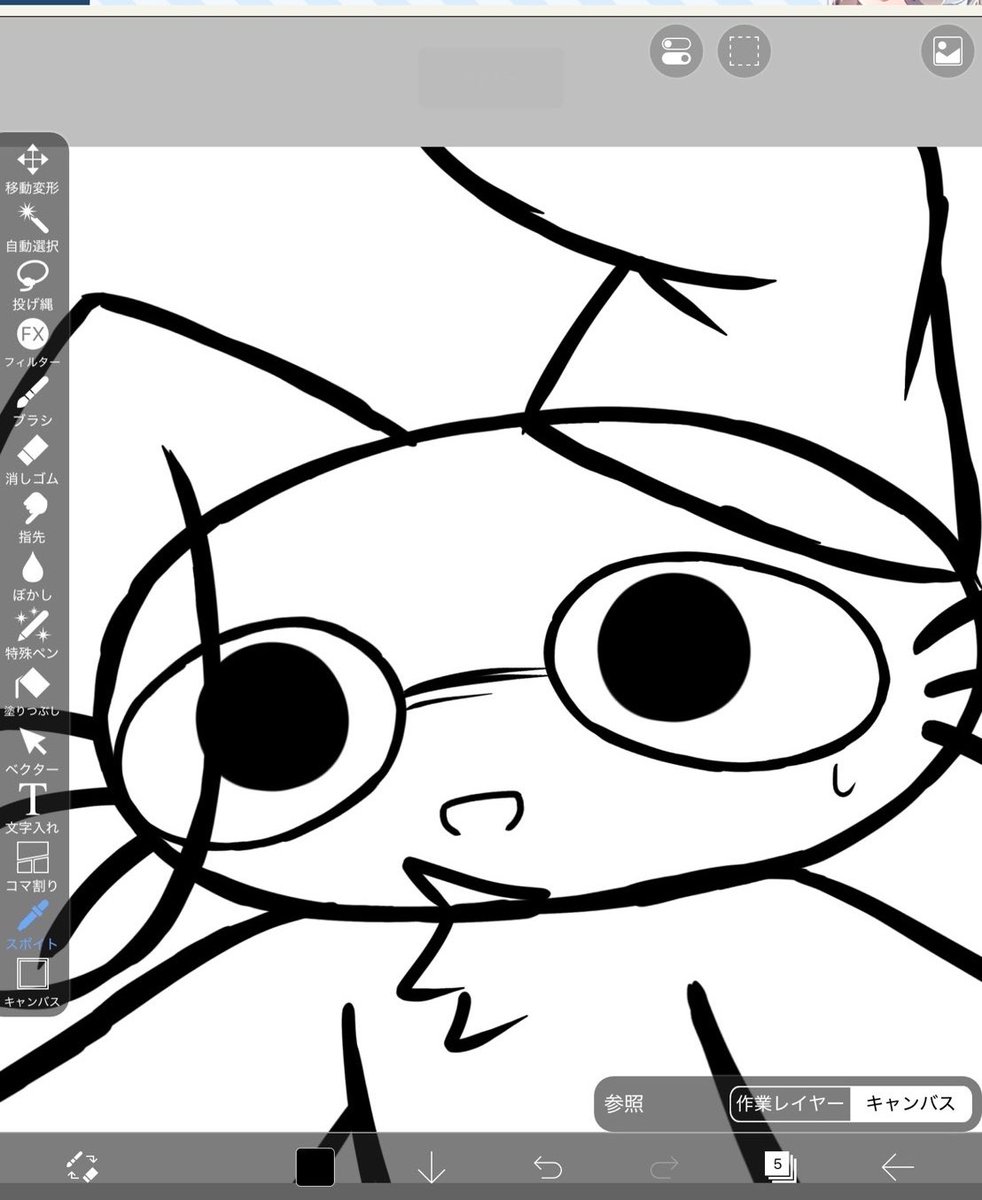
Task: Select the 消しゴム eraser tool
Action: [x=32, y=459]
